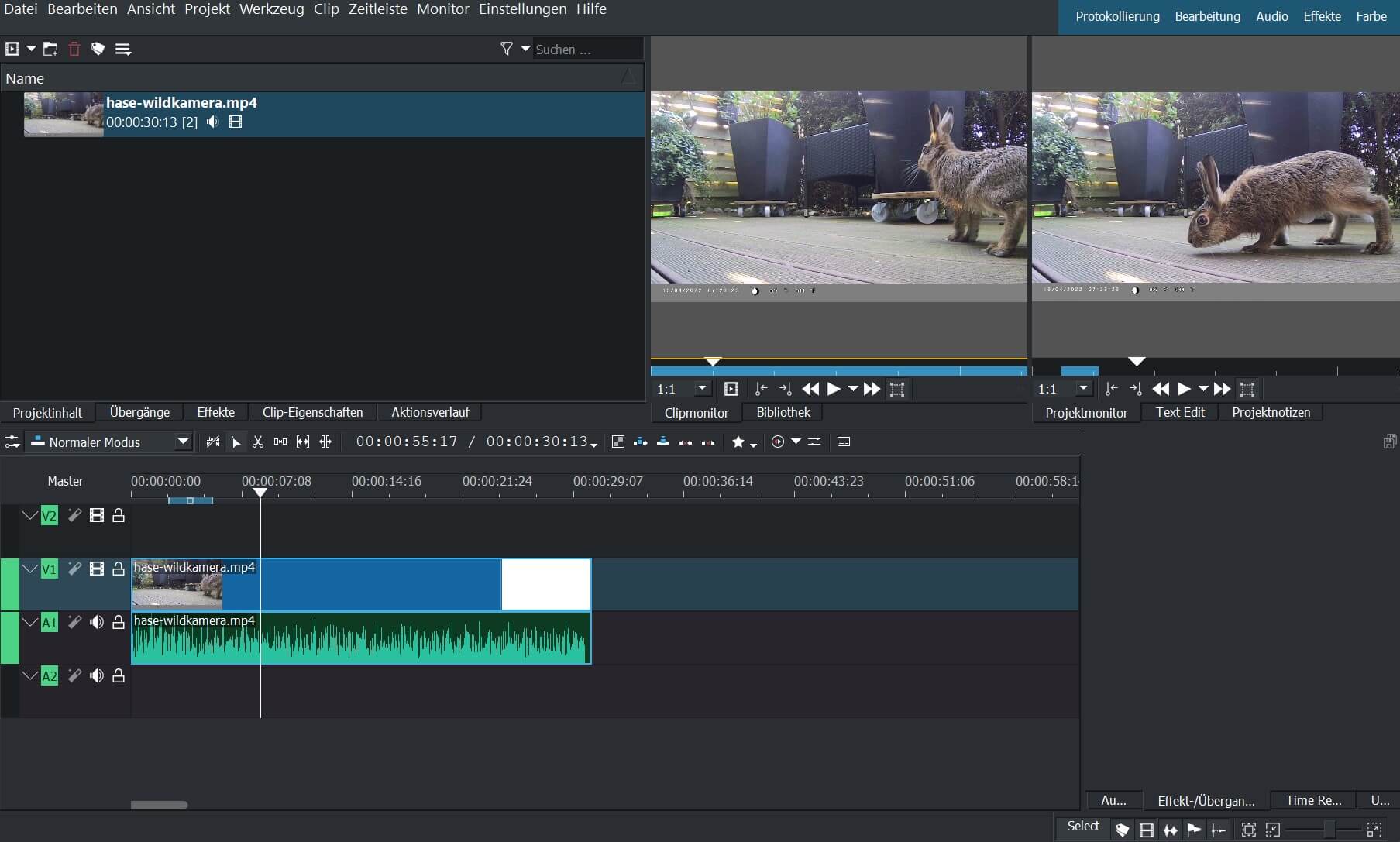Select the razor (scissors) tool
The height and width of the screenshot is (842, 1400).
(x=258, y=442)
